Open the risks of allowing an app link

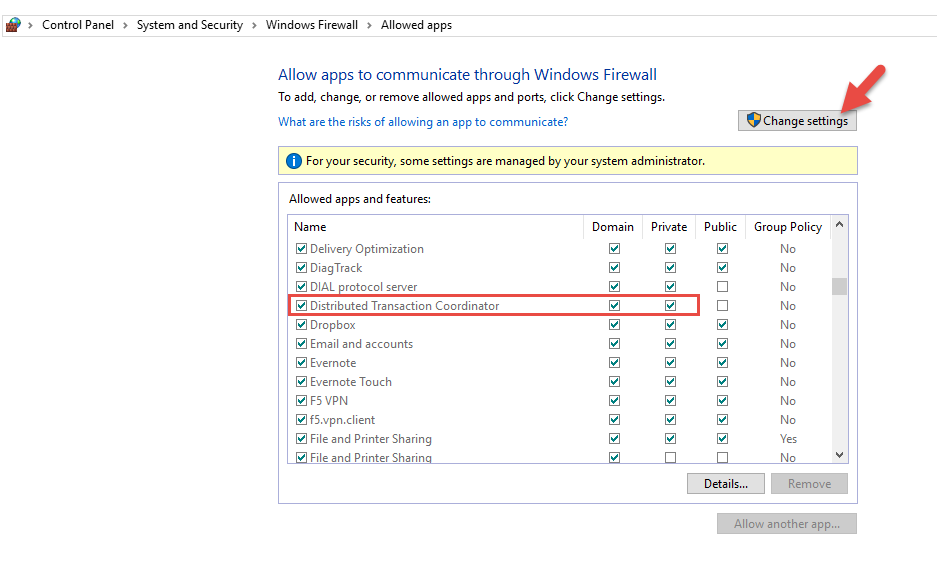coord(423,122)
